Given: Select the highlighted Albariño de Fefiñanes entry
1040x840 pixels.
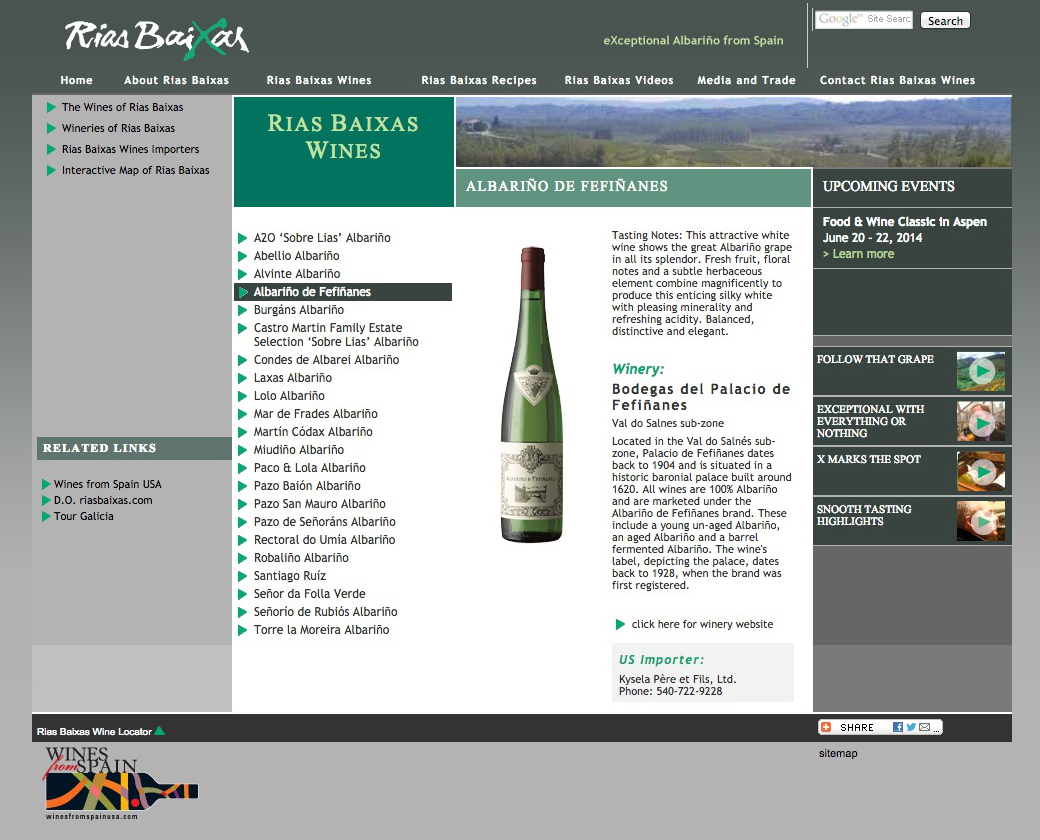Looking at the screenshot, I should (x=343, y=292).
